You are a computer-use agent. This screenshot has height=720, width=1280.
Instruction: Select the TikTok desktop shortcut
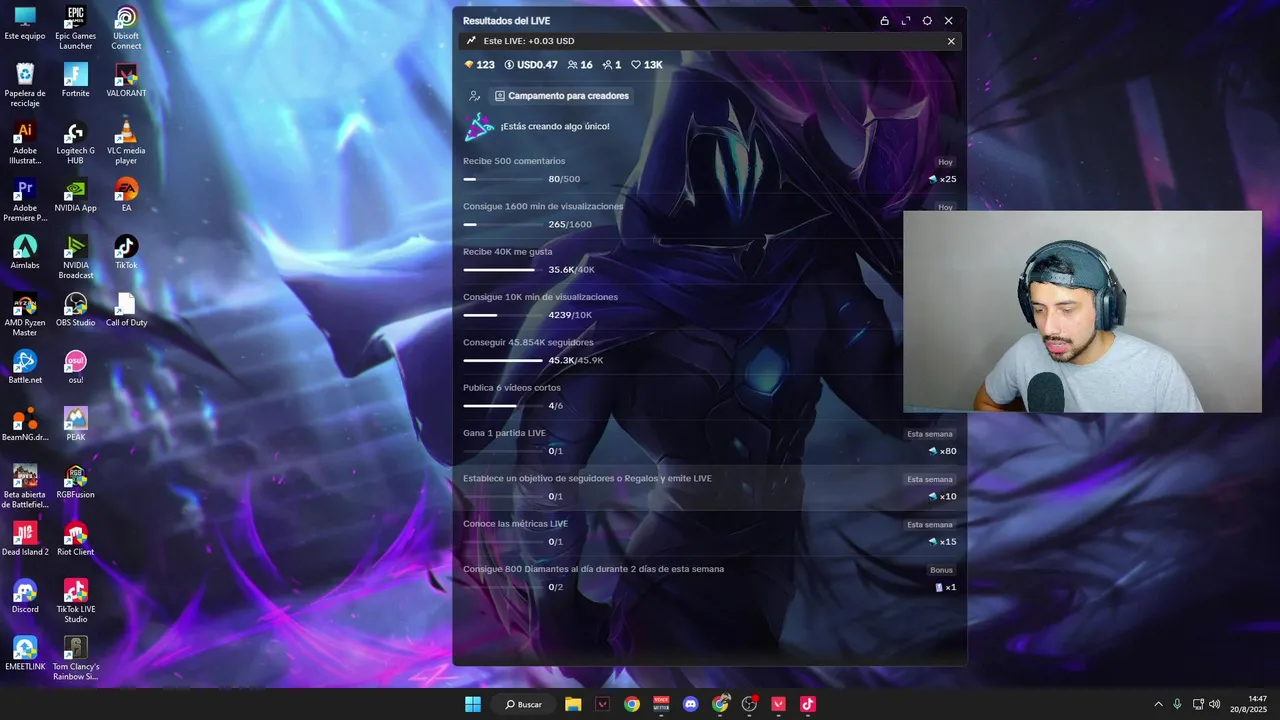click(x=126, y=252)
